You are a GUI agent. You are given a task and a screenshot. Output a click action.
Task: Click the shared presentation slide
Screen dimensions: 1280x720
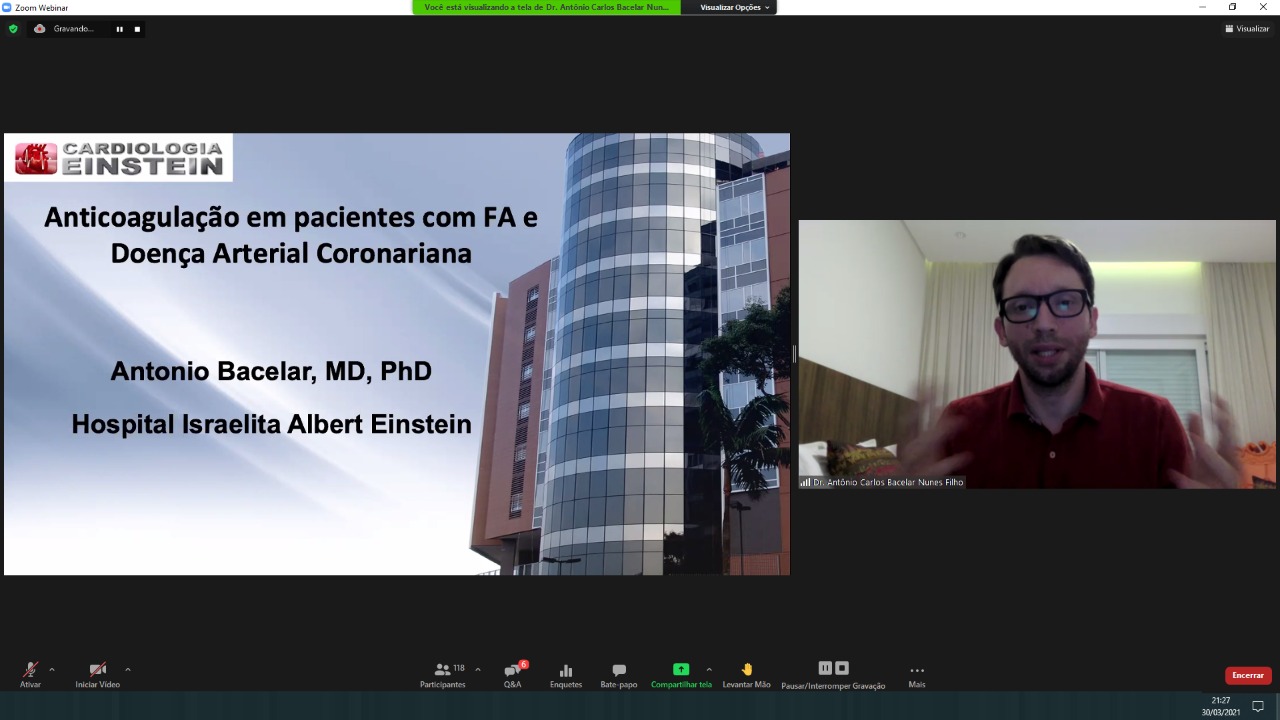[x=397, y=354]
